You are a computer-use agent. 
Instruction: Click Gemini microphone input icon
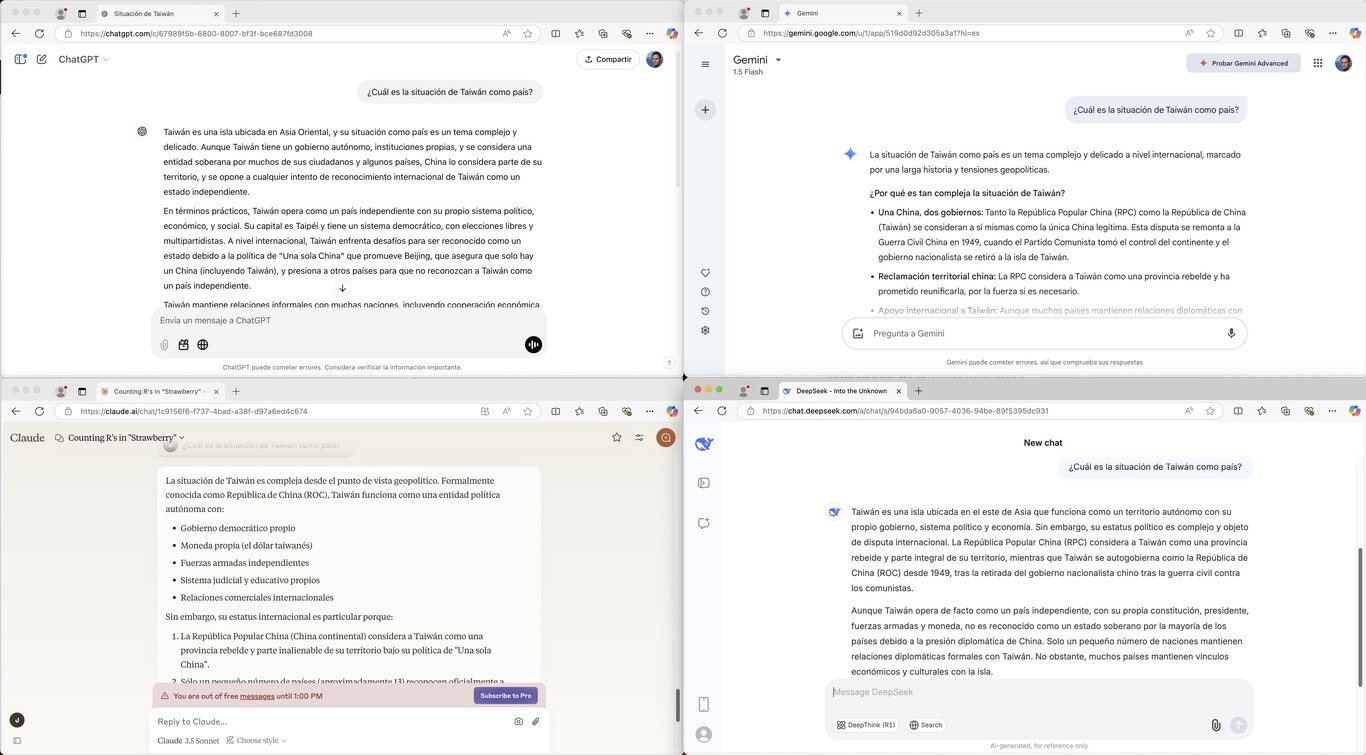pyautogui.click(x=1231, y=334)
